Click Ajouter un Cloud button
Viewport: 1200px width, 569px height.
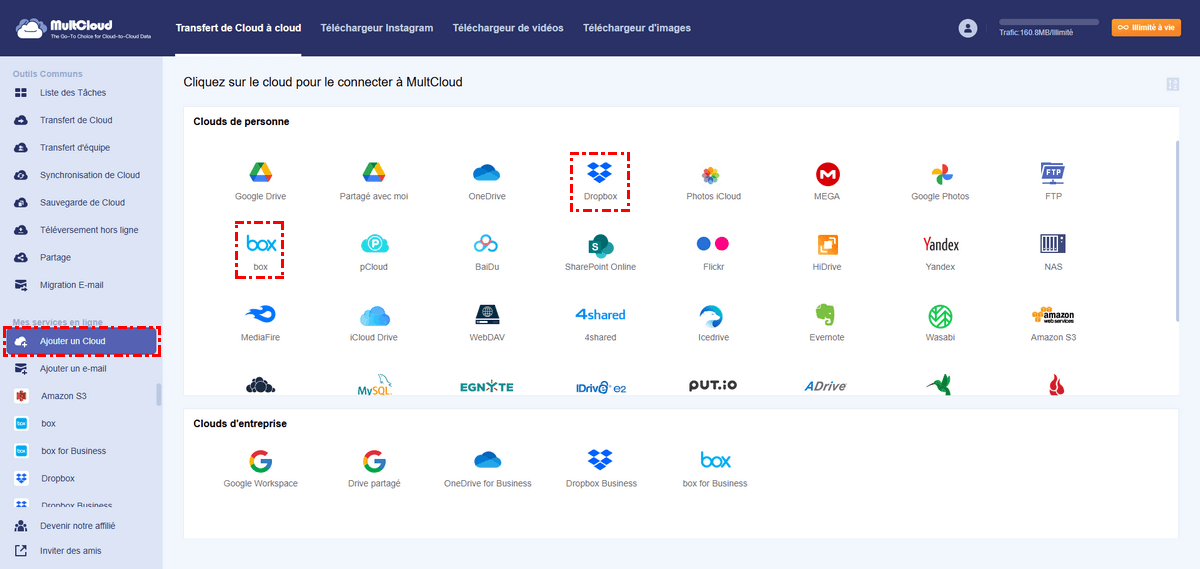[x=81, y=341]
